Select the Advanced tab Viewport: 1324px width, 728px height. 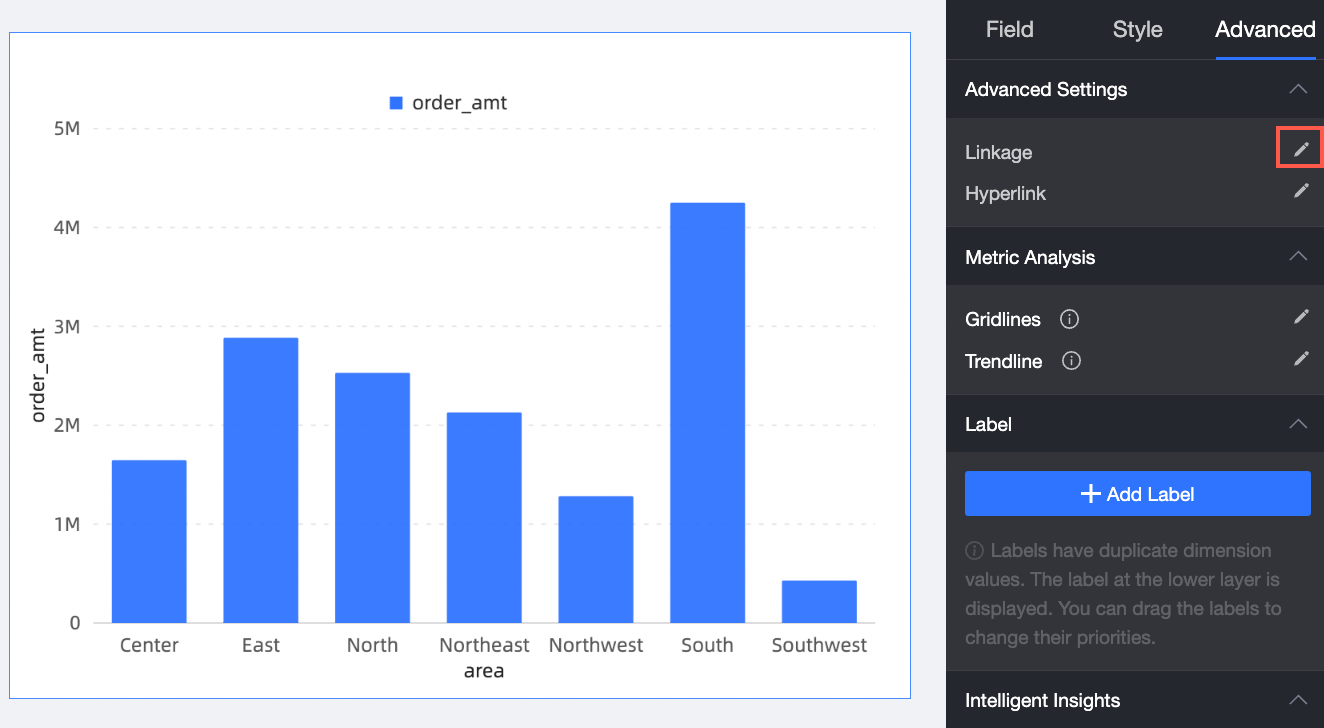(1265, 29)
